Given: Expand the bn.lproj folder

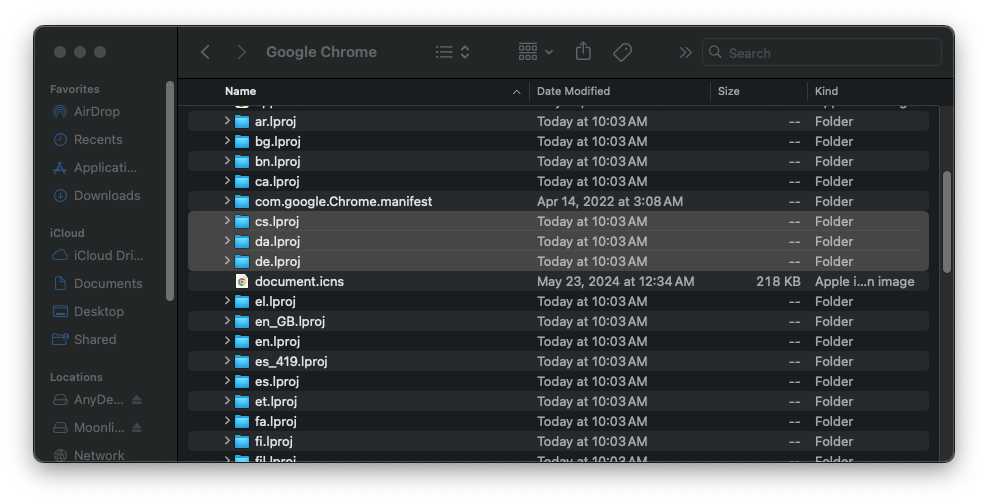Looking at the screenshot, I should point(227,161).
